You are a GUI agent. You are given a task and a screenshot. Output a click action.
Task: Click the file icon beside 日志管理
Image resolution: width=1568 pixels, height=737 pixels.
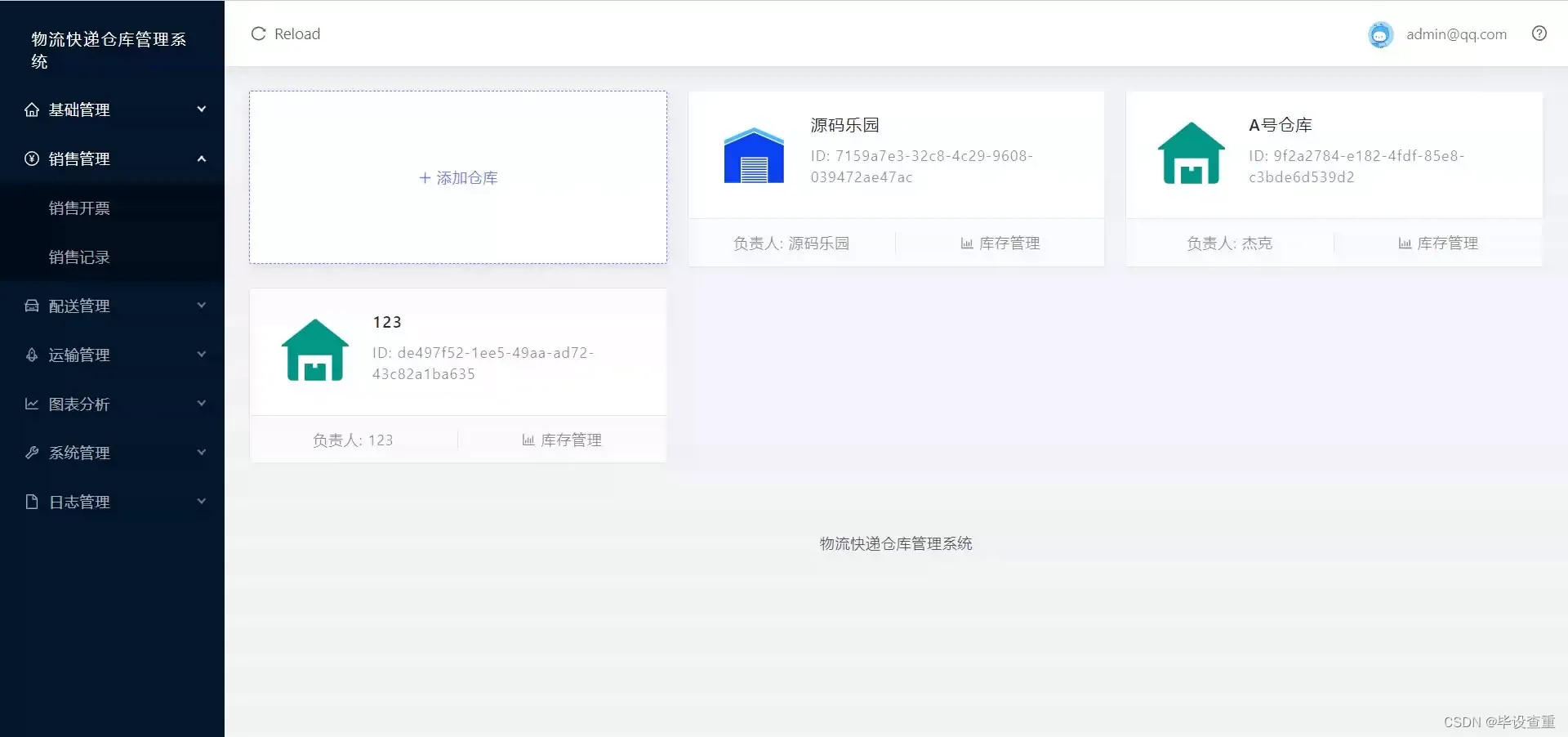pos(32,502)
